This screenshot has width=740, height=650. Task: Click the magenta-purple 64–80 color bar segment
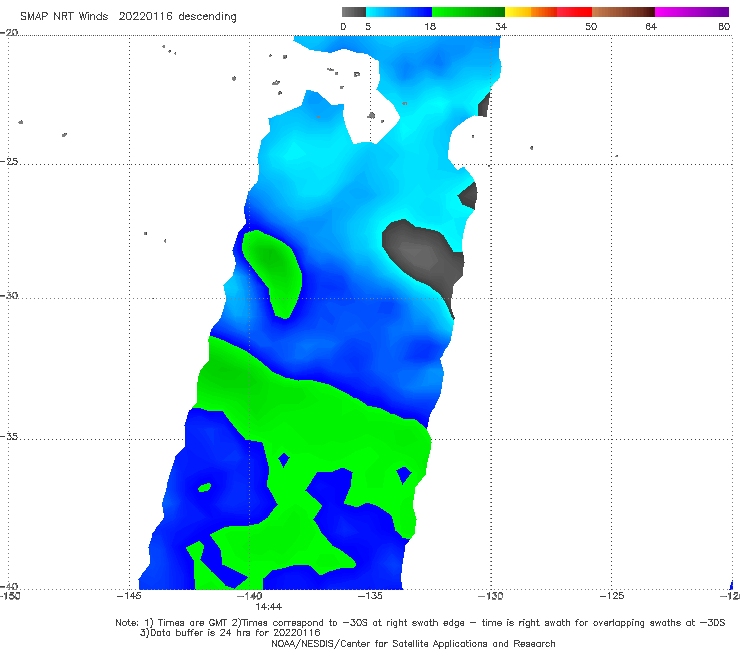click(x=692, y=12)
